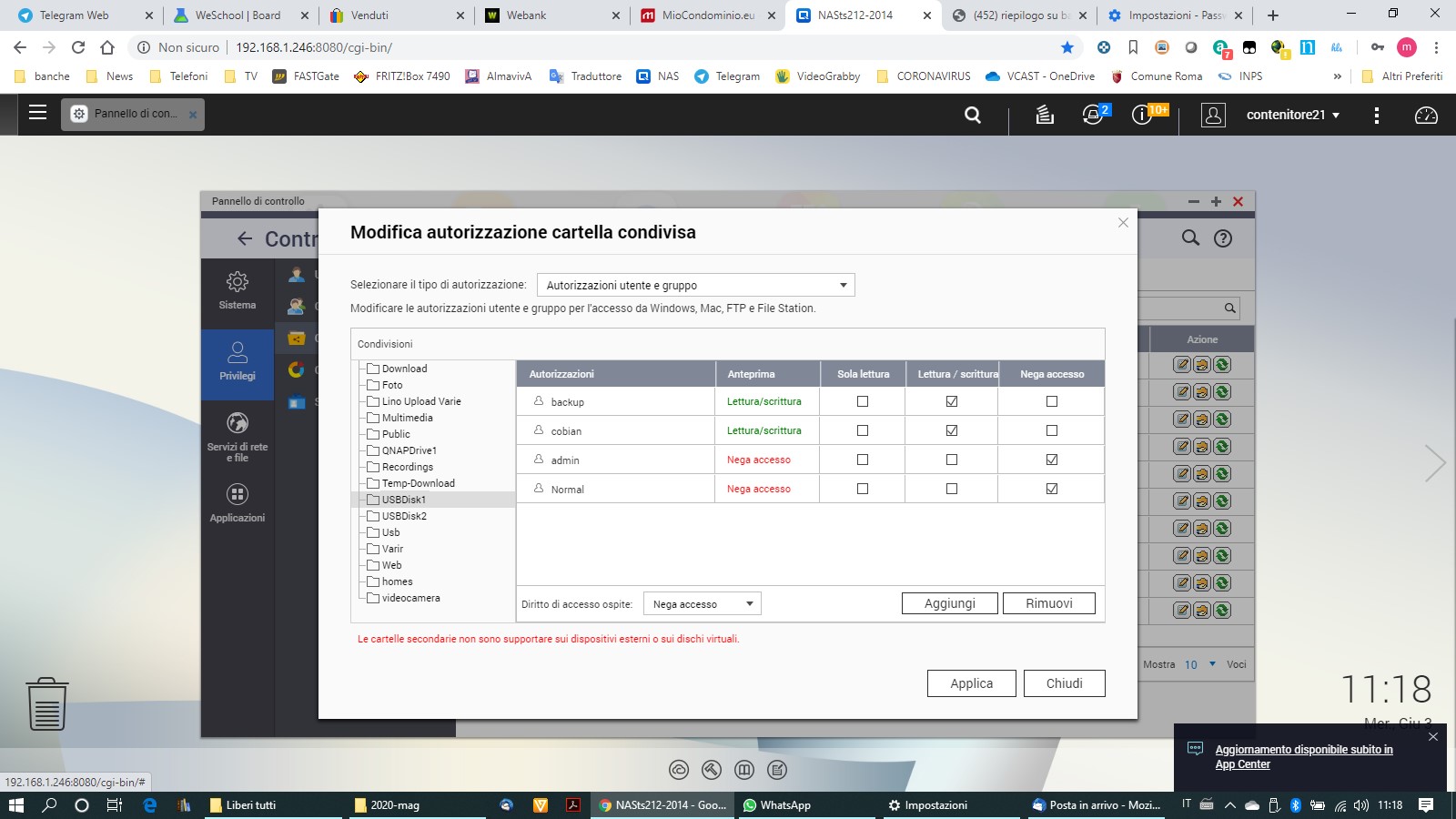Open the QNAP main menu hamburger icon
Viewport: 1456px width, 819px height.
[x=37, y=113]
